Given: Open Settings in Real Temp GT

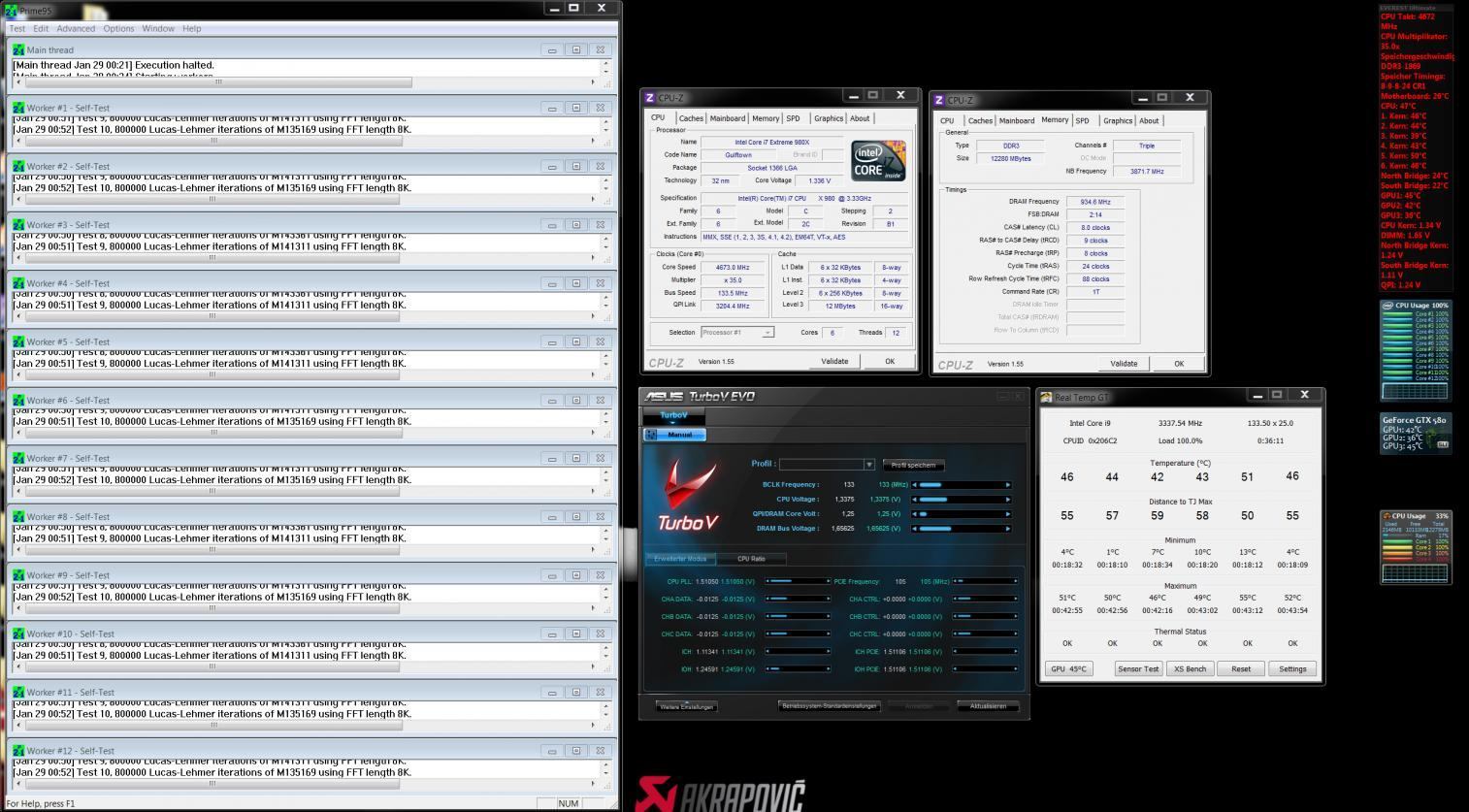Looking at the screenshot, I should point(1292,668).
